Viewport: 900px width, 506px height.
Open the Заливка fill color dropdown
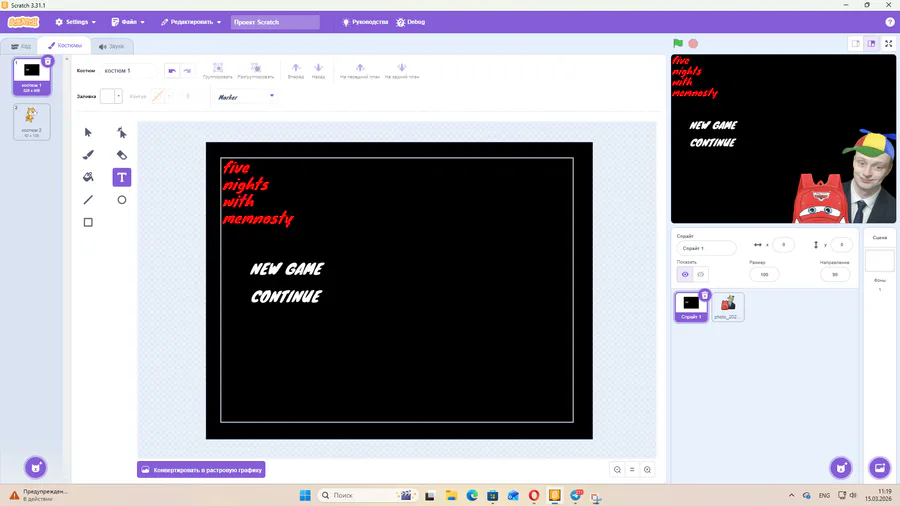click(x=111, y=96)
